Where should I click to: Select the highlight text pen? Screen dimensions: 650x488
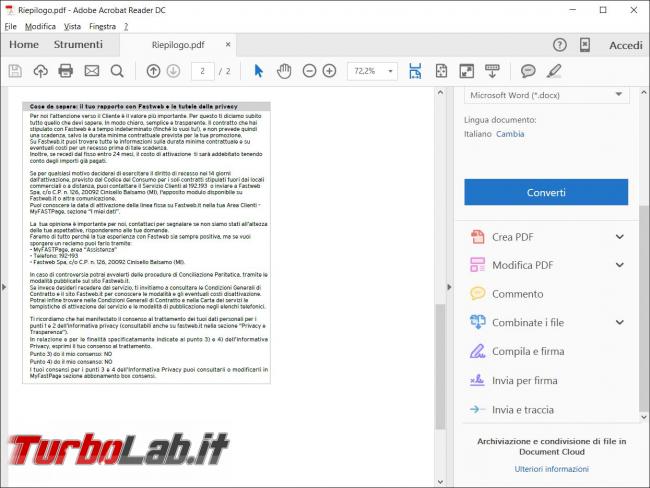click(554, 71)
